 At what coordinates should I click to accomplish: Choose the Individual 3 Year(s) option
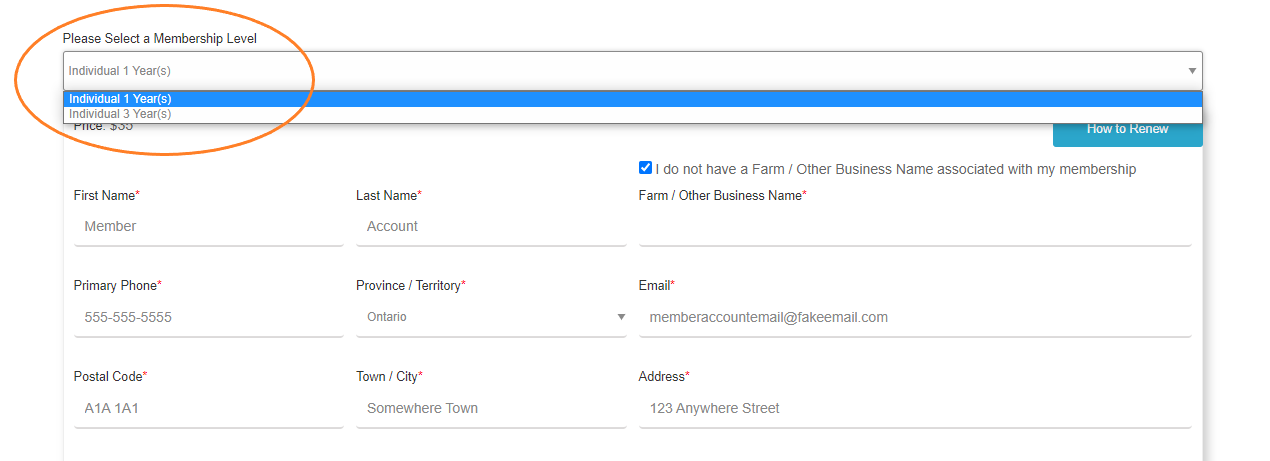tap(120, 114)
